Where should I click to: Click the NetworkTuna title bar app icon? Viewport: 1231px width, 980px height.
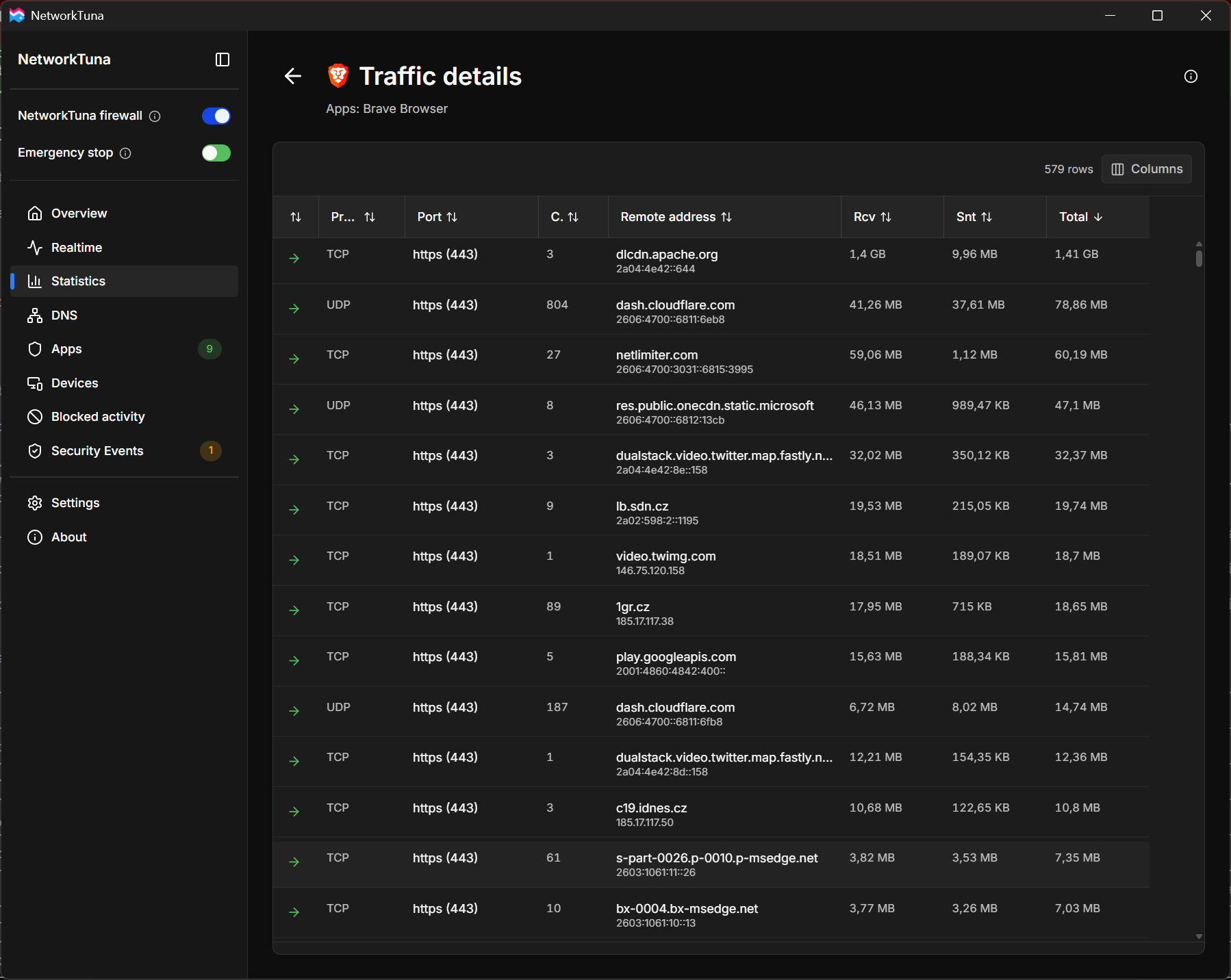(x=16, y=15)
